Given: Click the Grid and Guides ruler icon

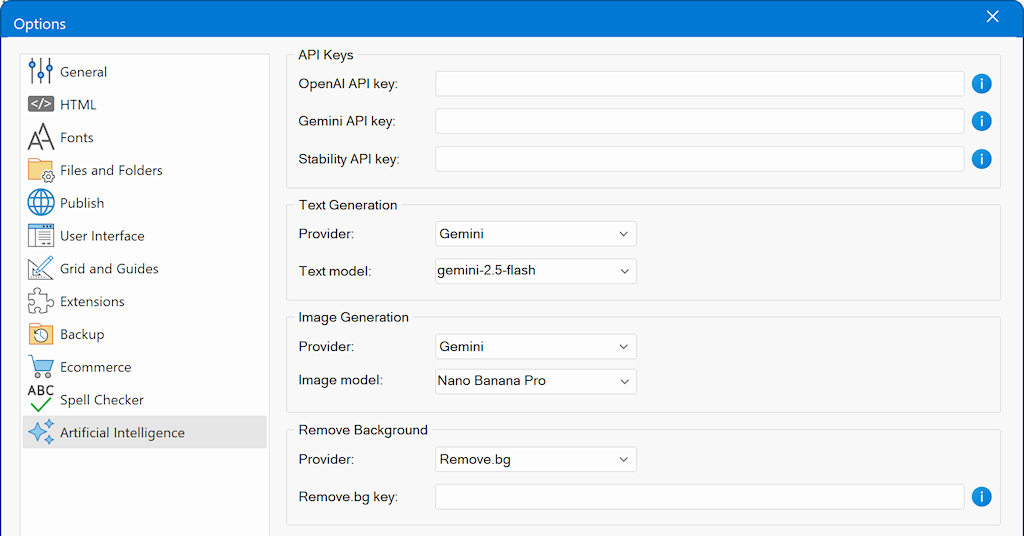Looking at the screenshot, I should [x=41, y=269].
